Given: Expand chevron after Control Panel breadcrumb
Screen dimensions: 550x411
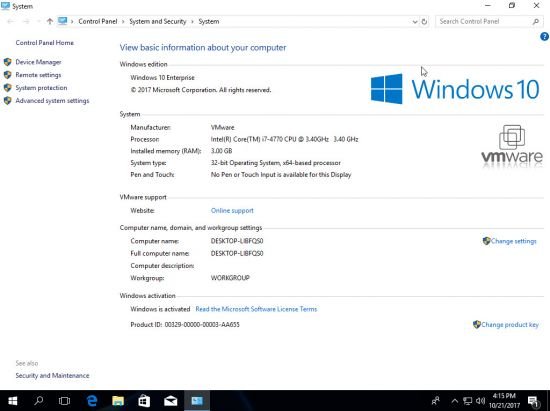Looking at the screenshot, I should click(x=123, y=22).
